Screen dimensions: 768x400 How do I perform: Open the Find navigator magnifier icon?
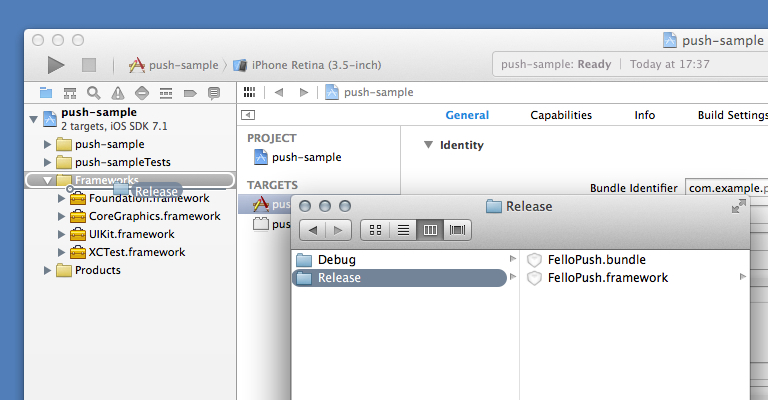pyautogui.click(x=94, y=93)
